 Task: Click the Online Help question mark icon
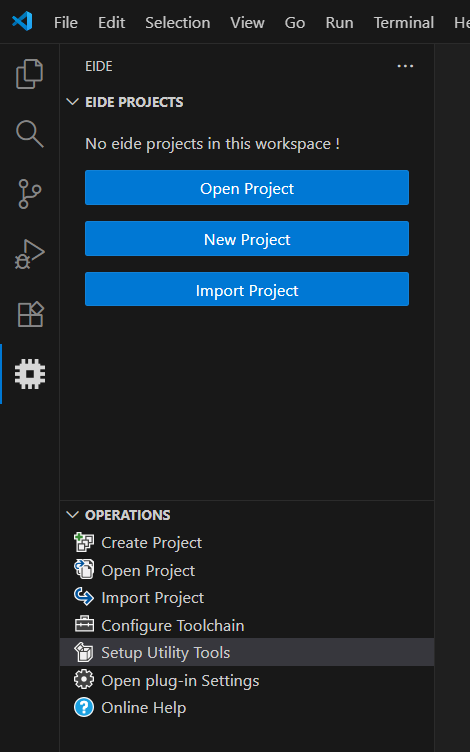point(84,707)
